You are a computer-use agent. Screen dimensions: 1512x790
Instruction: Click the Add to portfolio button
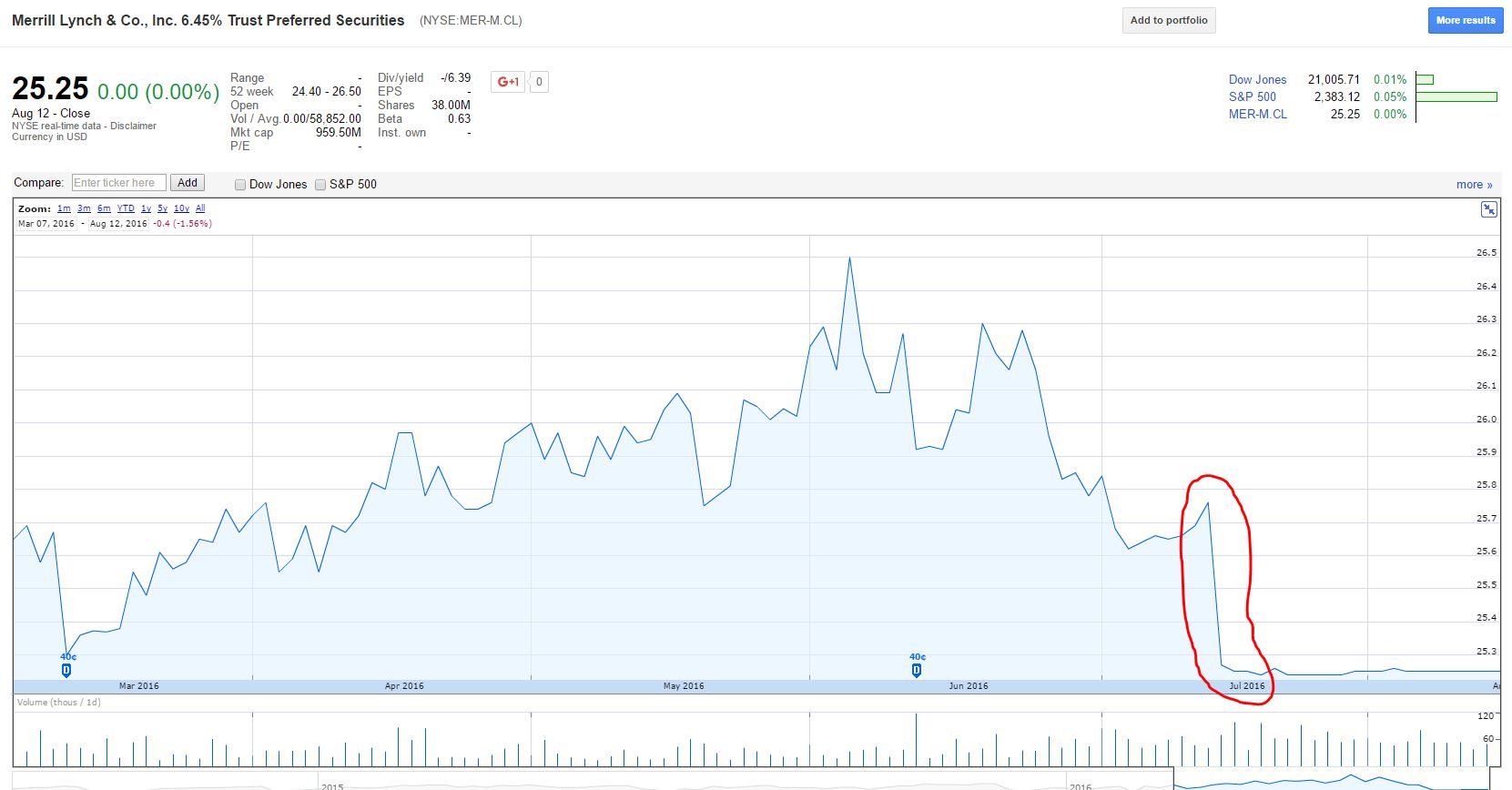[x=1168, y=20]
